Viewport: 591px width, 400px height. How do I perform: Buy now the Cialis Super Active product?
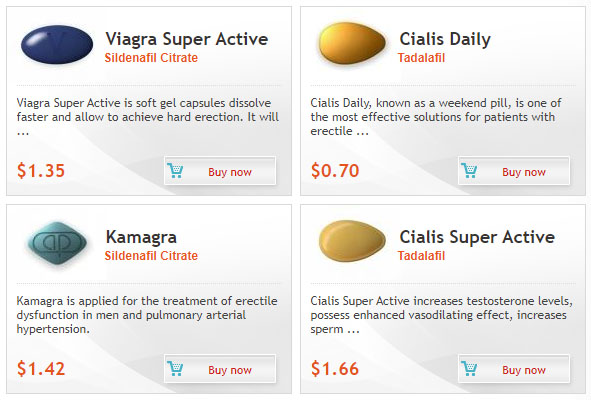[x=514, y=368]
